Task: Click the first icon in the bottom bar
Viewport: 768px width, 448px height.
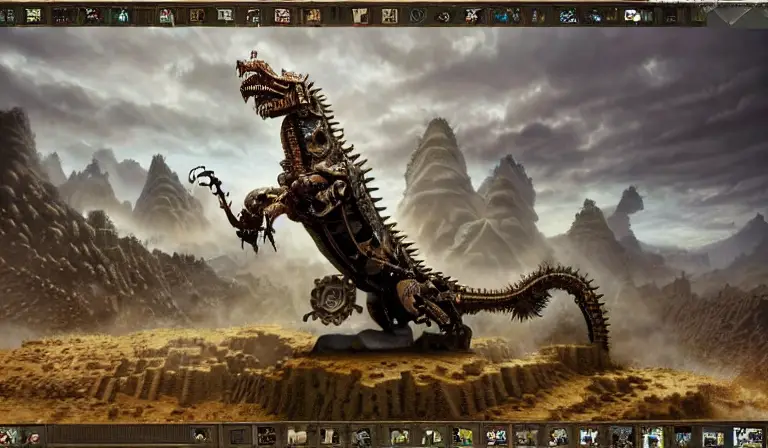Action: (x=9, y=437)
